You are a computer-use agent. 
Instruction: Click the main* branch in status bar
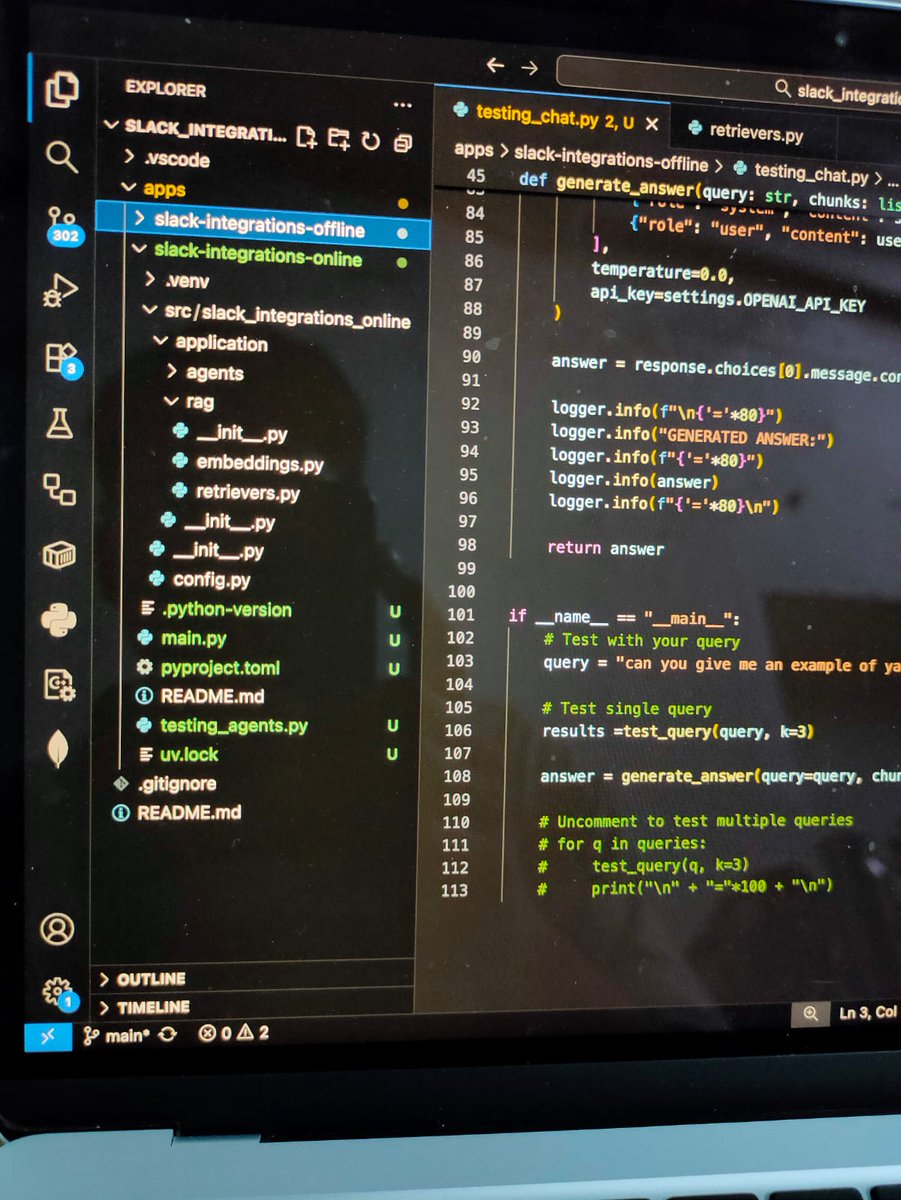click(x=117, y=1035)
